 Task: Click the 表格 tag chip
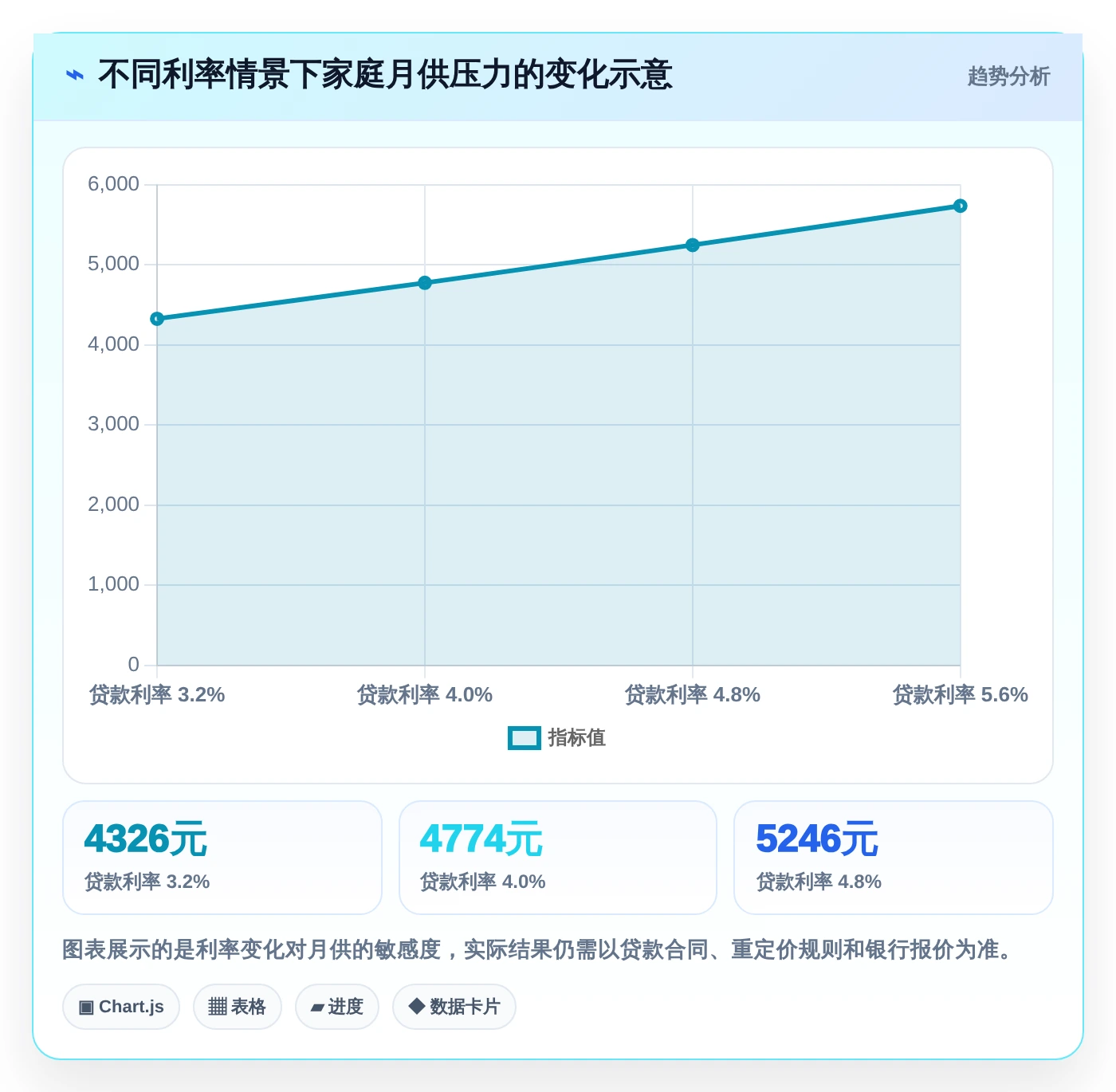tap(238, 1007)
